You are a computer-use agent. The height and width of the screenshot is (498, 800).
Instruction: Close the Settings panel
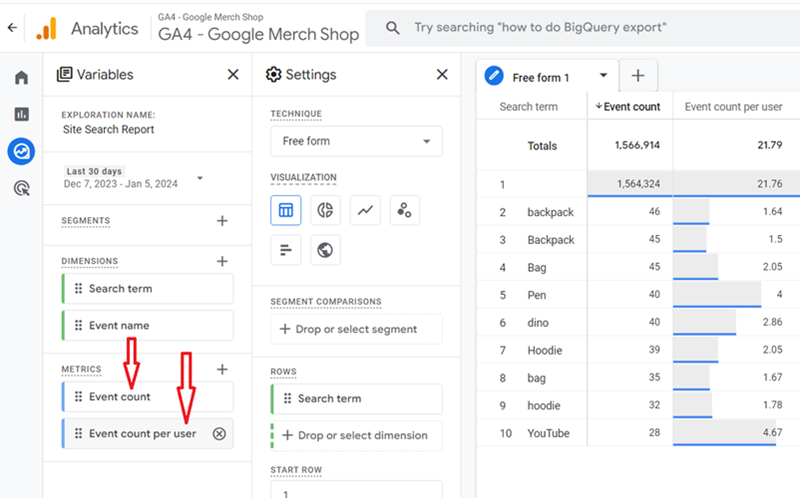tap(442, 74)
